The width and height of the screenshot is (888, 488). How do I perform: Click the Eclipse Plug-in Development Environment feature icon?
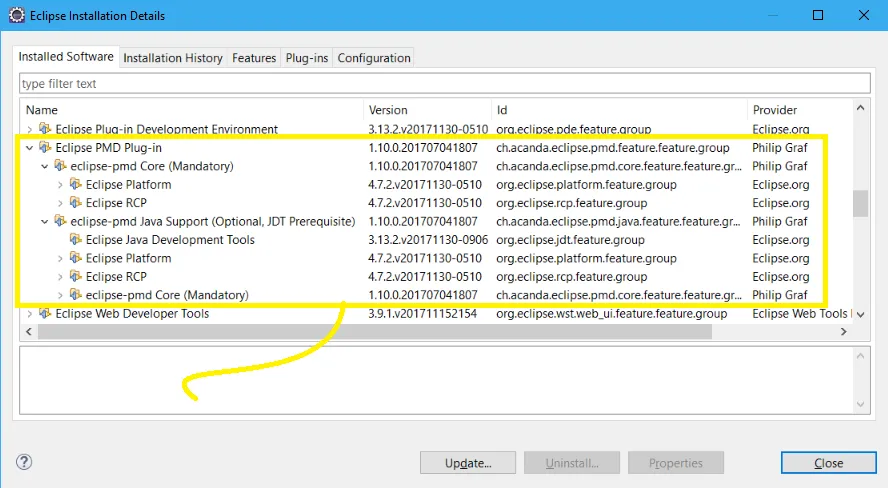click(x=45, y=129)
